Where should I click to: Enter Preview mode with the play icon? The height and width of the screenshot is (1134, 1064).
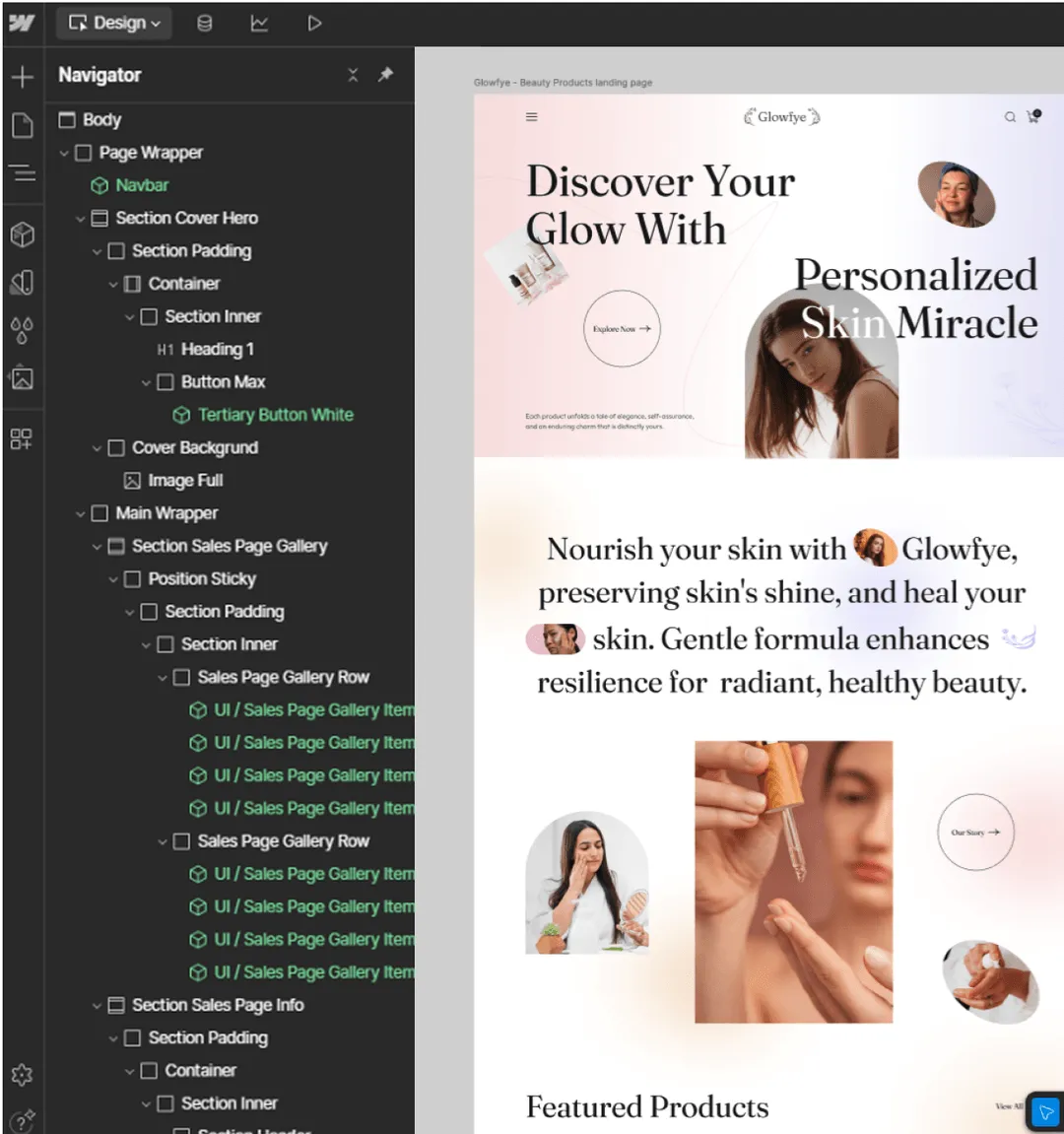314,24
